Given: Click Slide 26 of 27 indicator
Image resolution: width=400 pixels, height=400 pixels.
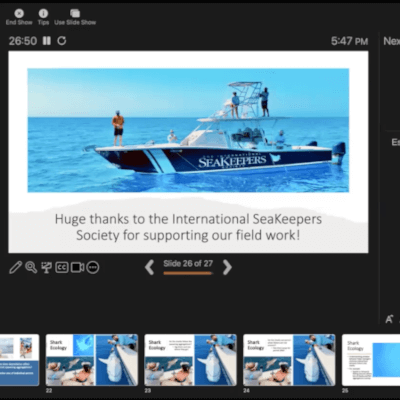Looking at the screenshot, I should (188, 264).
